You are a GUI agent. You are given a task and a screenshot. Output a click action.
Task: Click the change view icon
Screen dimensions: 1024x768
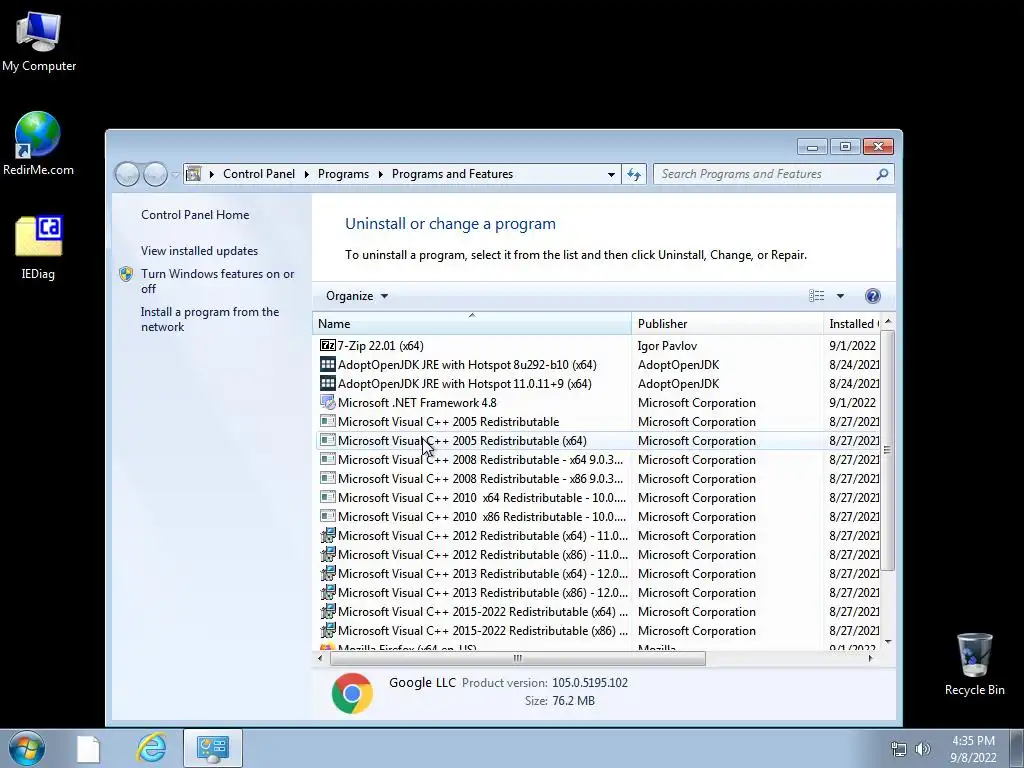coord(816,296)
